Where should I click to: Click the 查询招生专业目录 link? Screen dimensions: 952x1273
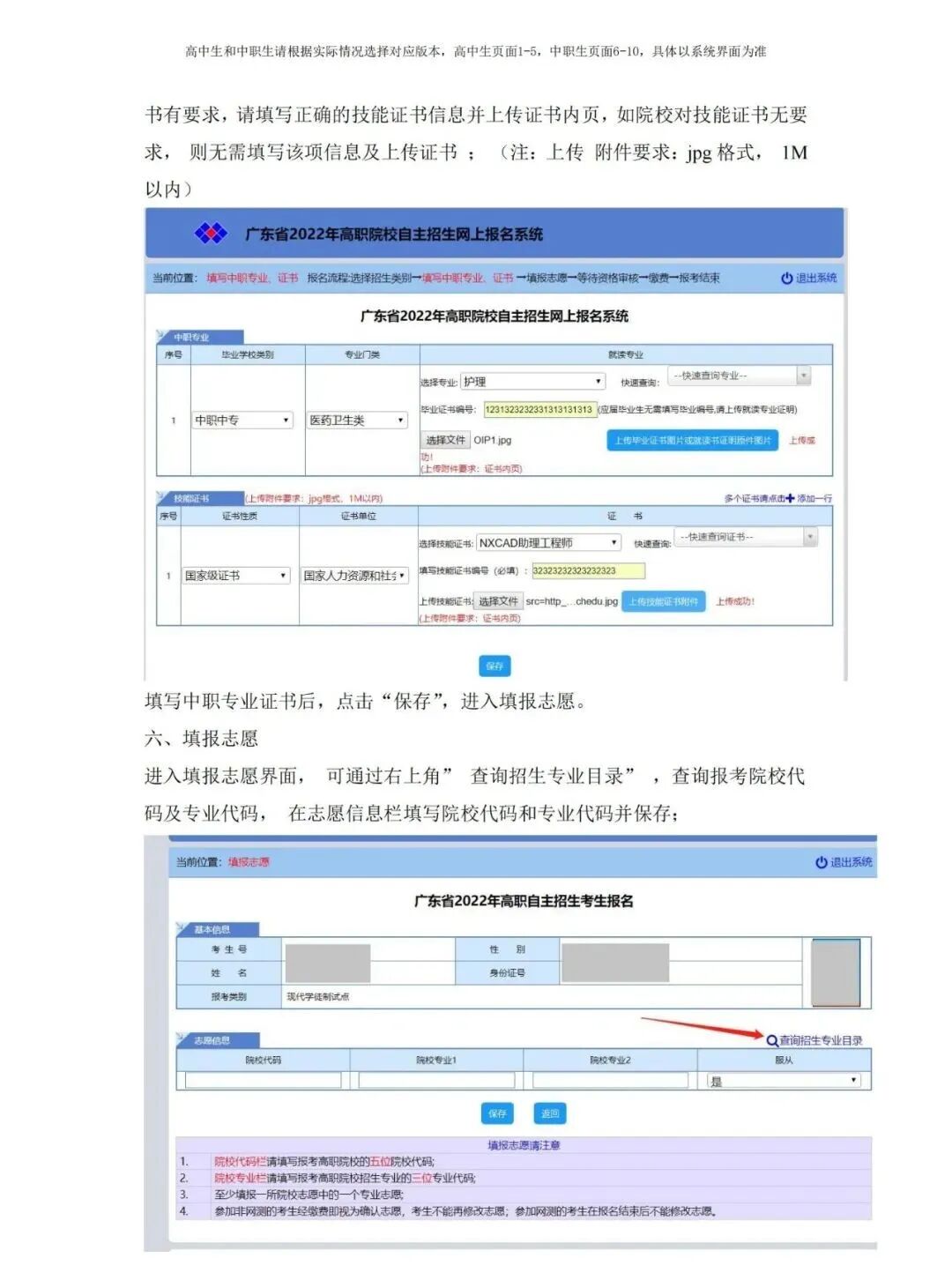click(x=821, y=1041)
